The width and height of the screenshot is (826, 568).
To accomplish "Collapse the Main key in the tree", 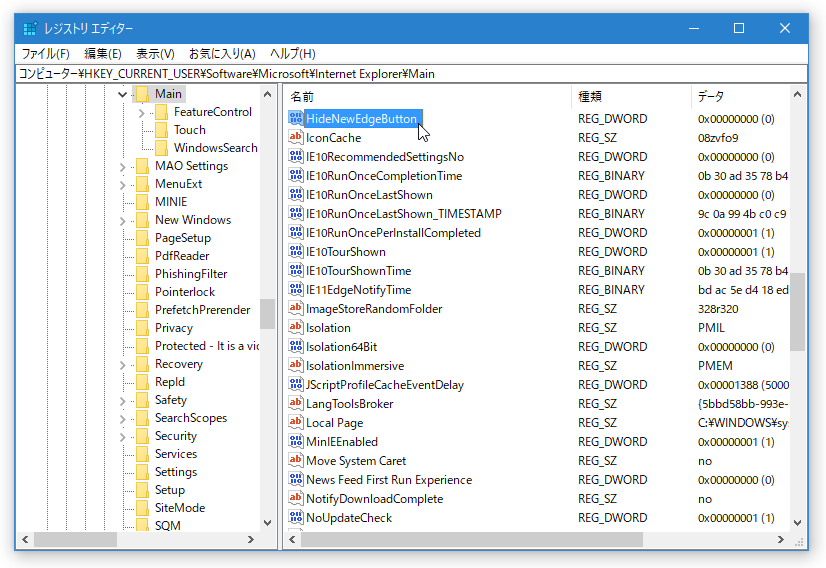I will 122,94.
